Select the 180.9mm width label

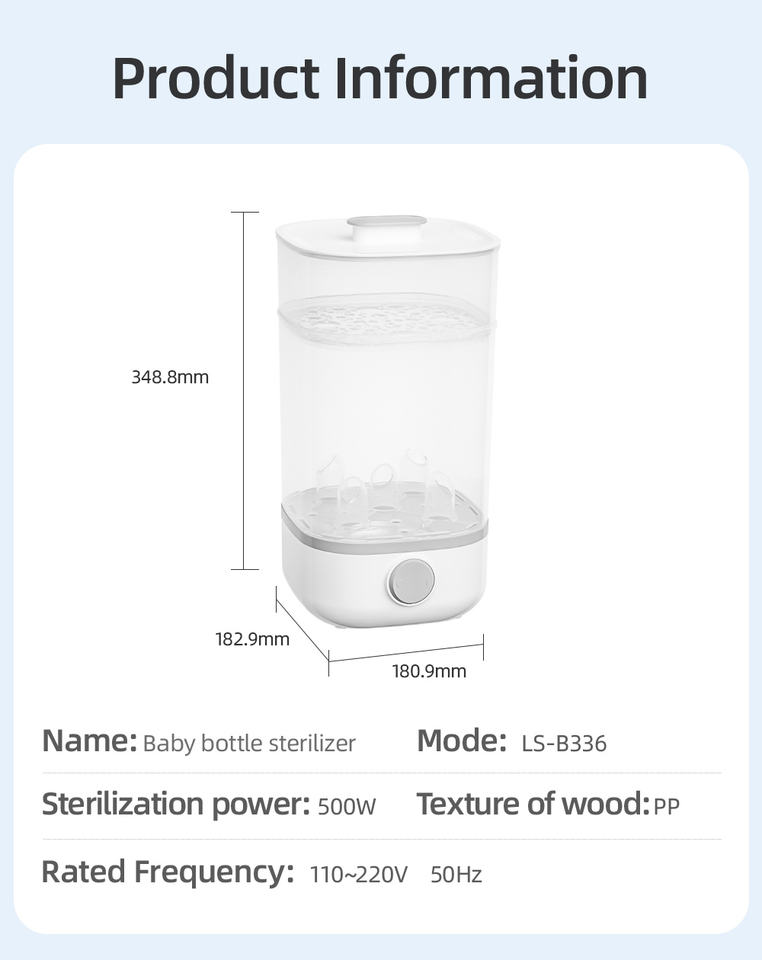pyautogui.click(x=429, y=671)
